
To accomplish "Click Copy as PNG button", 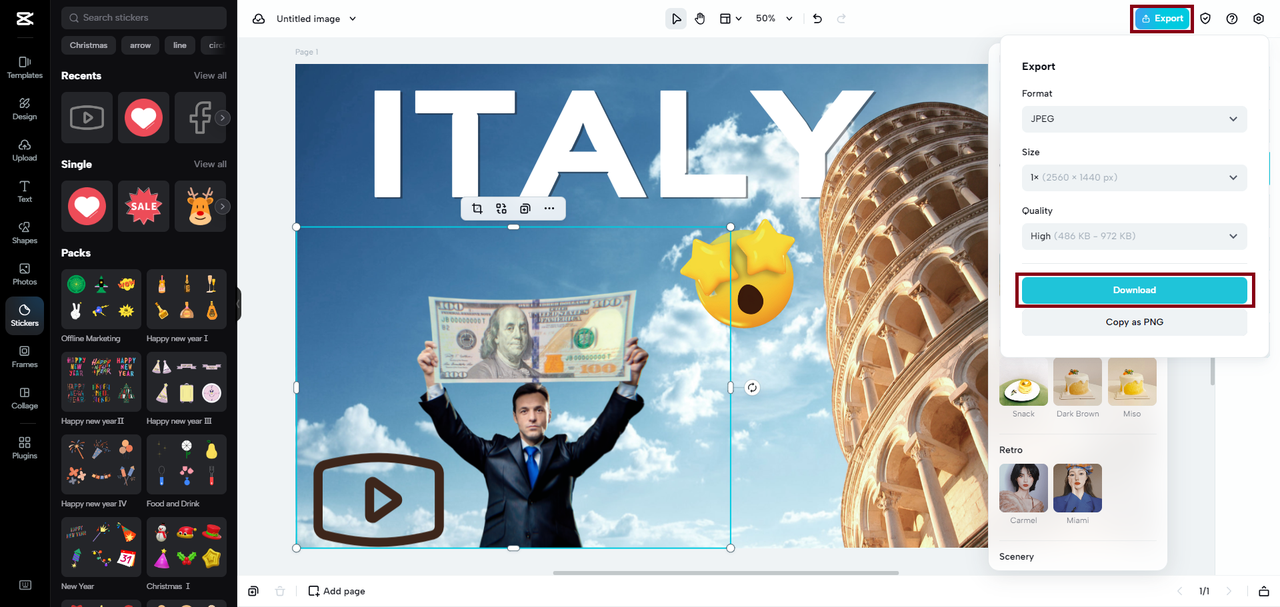I will pos(1134,322).
